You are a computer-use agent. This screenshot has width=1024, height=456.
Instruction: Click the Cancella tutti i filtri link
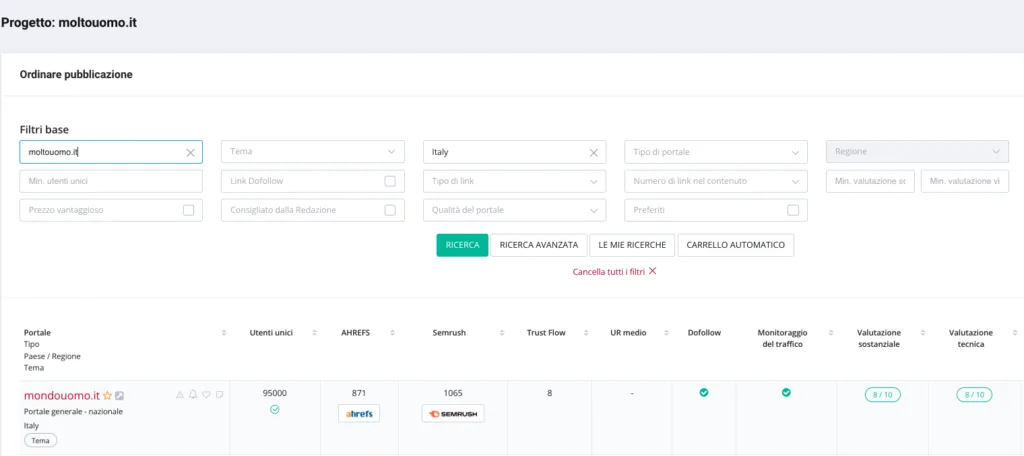[614, 271]
